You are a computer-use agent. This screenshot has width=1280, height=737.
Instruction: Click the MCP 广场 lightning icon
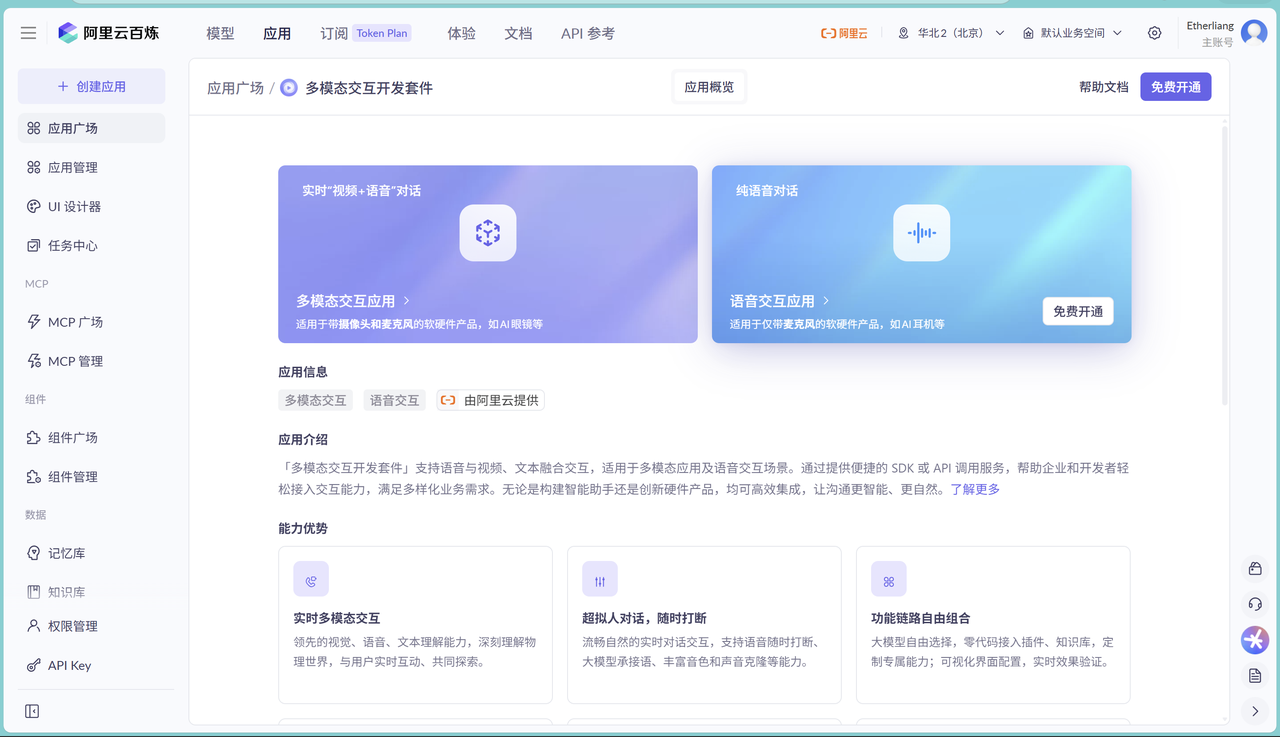(34, 322)
